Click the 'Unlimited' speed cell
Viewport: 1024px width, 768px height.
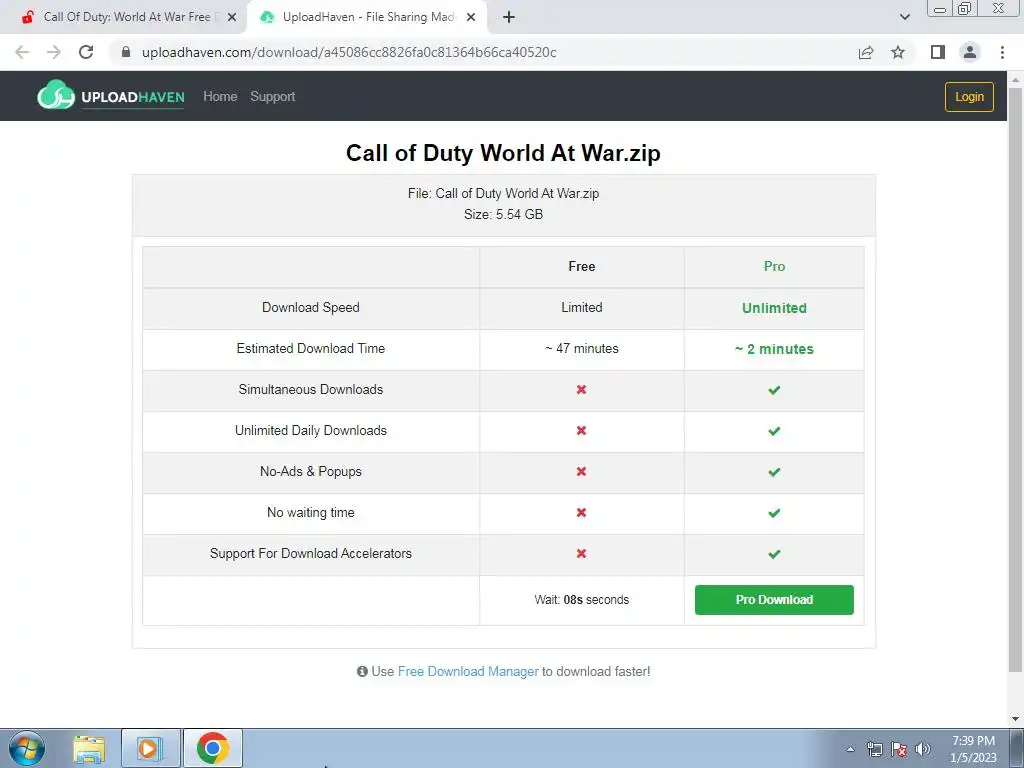point(774,308)
